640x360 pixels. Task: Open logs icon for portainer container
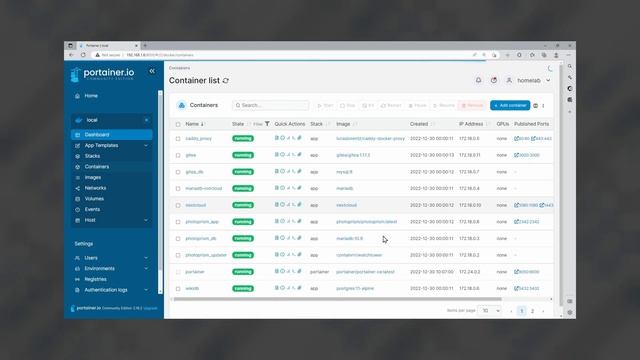tap(276, 271)
